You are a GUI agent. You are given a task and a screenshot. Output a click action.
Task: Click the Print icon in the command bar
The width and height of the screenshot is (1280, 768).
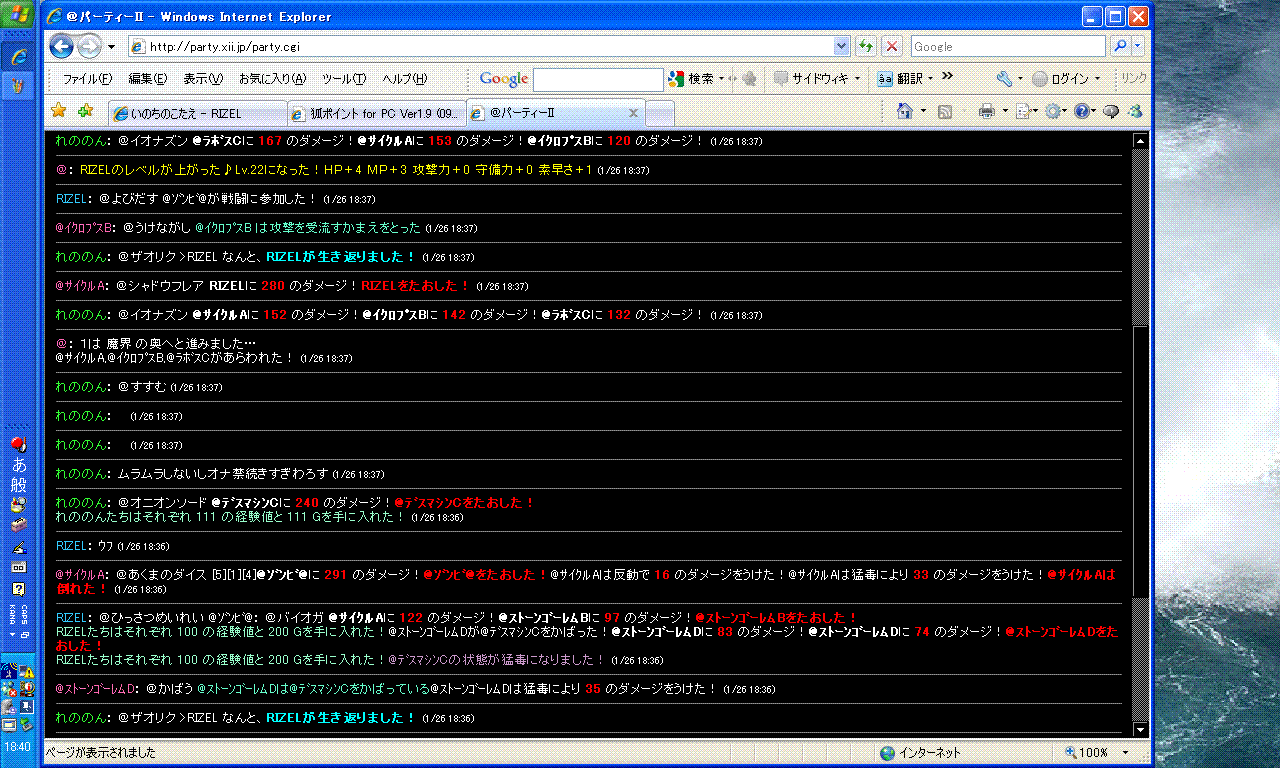[986, 112]
